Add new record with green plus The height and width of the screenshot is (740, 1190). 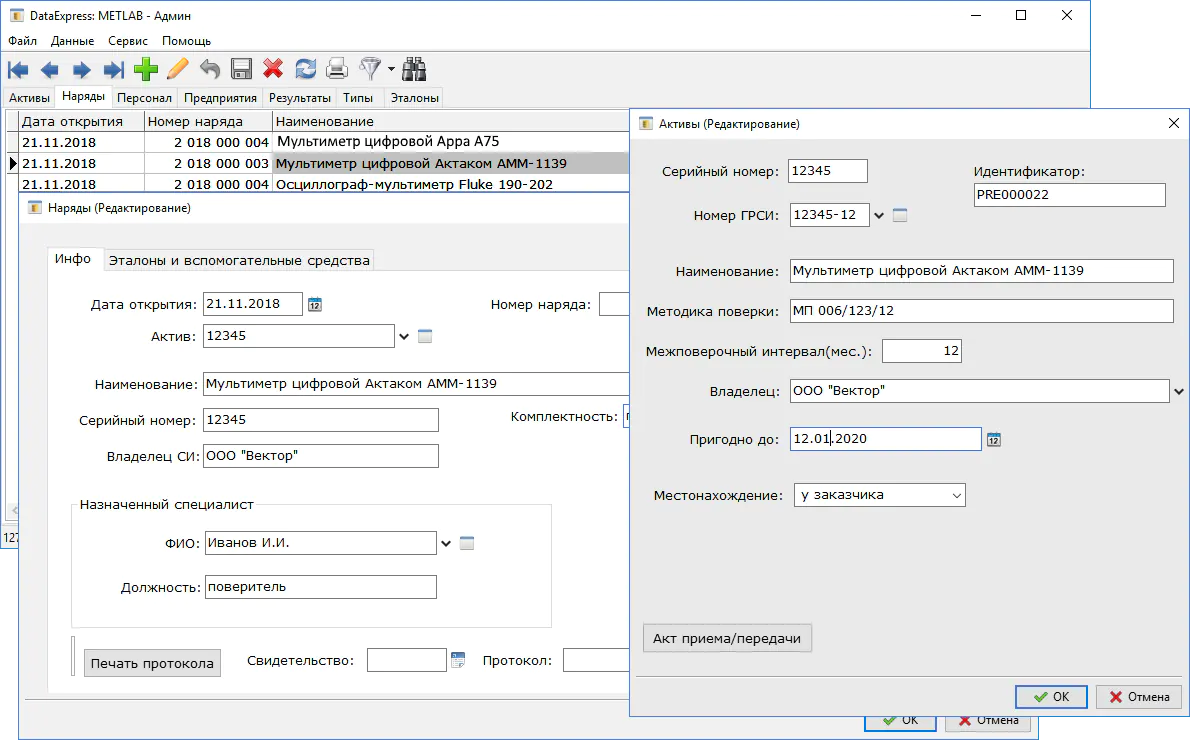(x=146, y=69)
